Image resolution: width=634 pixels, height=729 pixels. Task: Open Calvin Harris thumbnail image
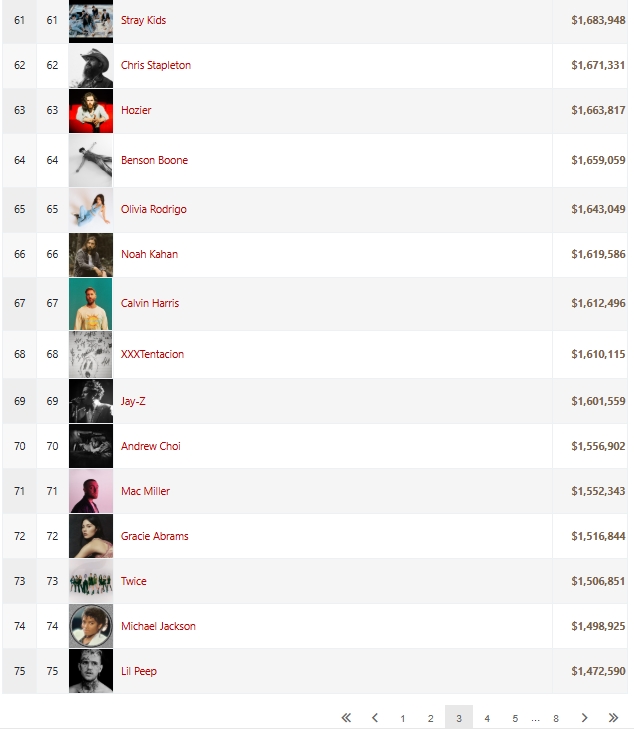pos(91,304)
